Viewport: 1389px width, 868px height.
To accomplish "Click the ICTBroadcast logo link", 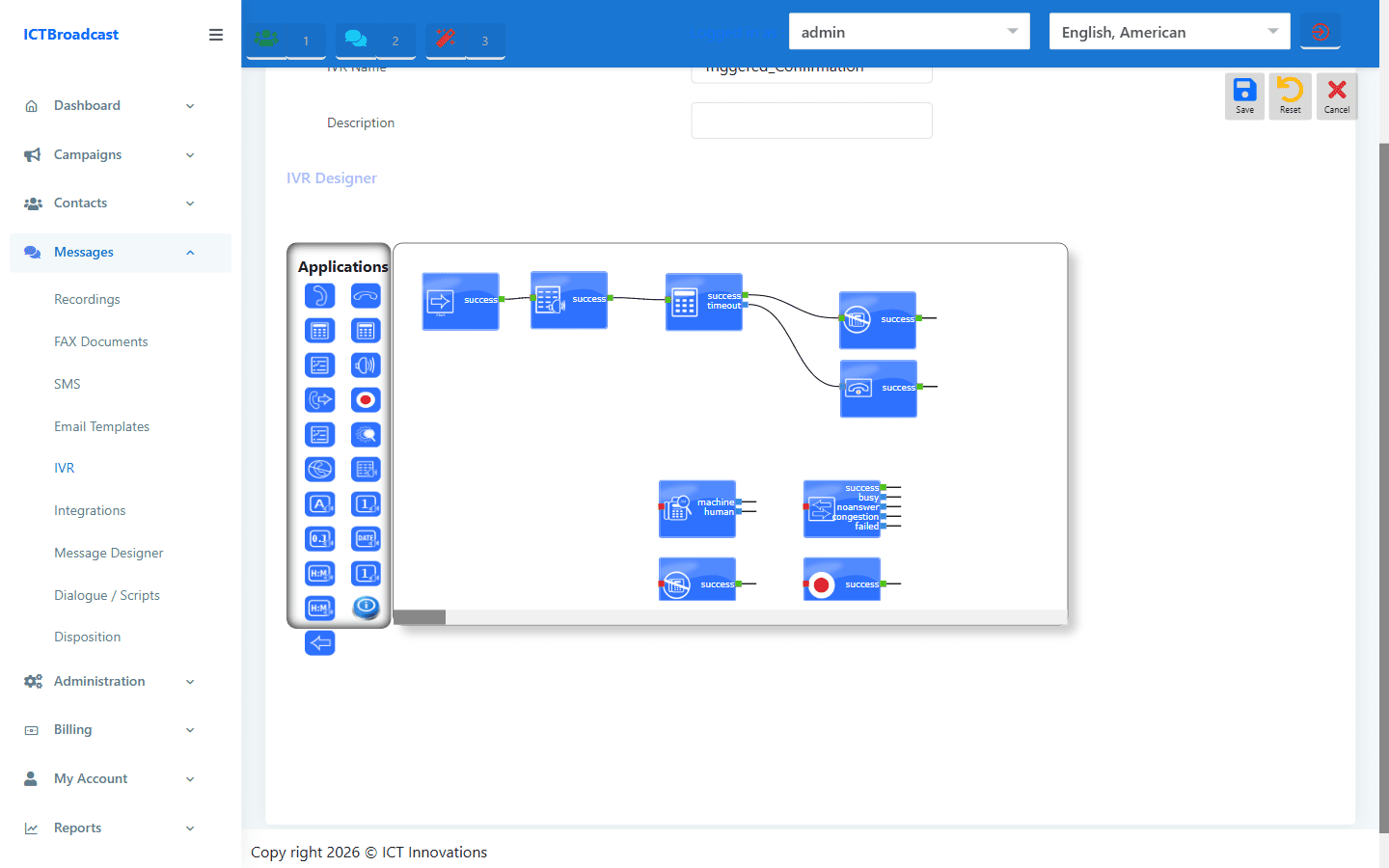I will tap(71, 35).
